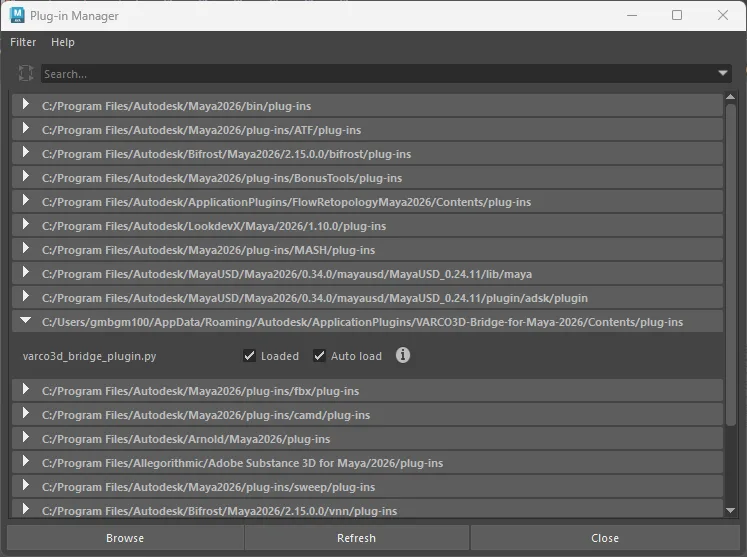Click the Close button at bottom

point(605,538)
